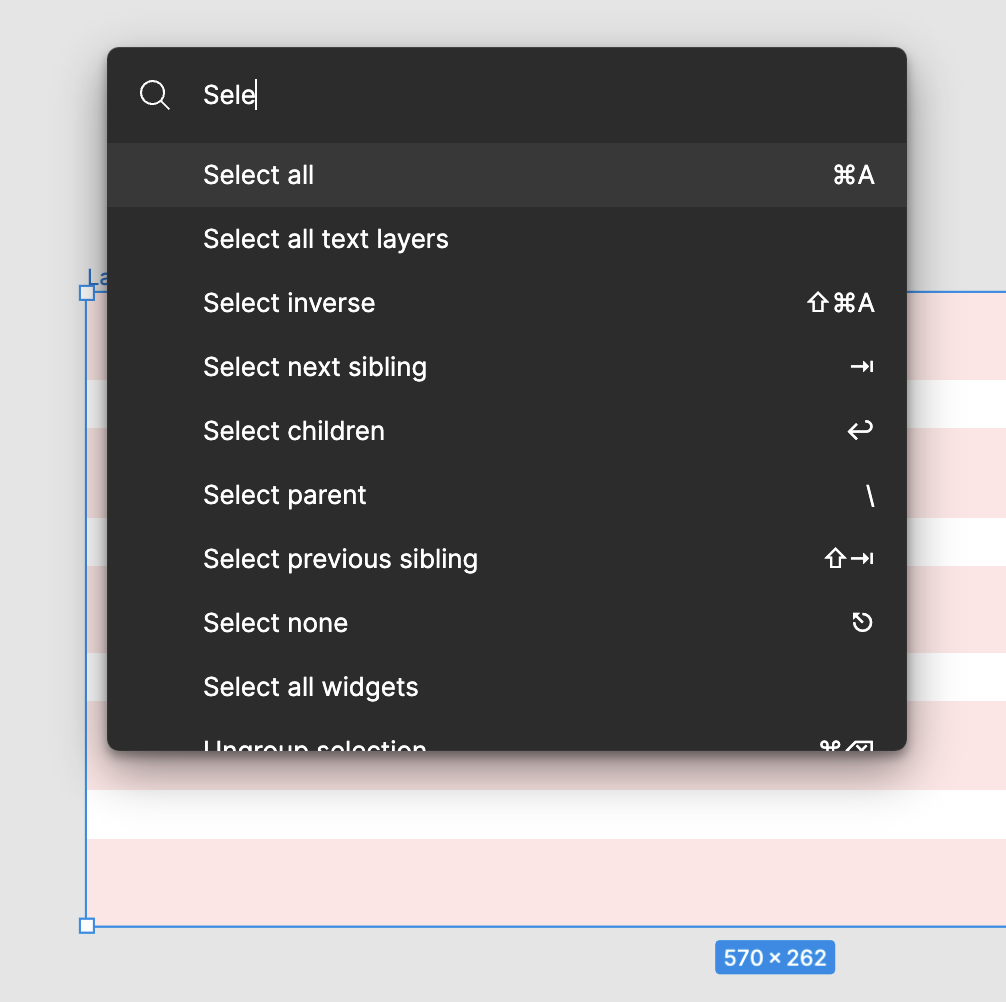Click the search magnifier icon
Image resolution: width=1006 pixels, height=1002 pixels.
point(155,95)
